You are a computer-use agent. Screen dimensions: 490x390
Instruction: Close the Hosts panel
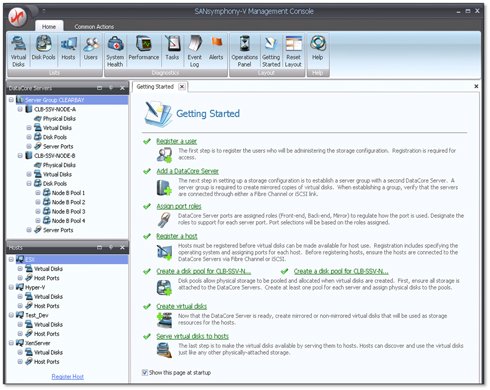coord(122,247)
